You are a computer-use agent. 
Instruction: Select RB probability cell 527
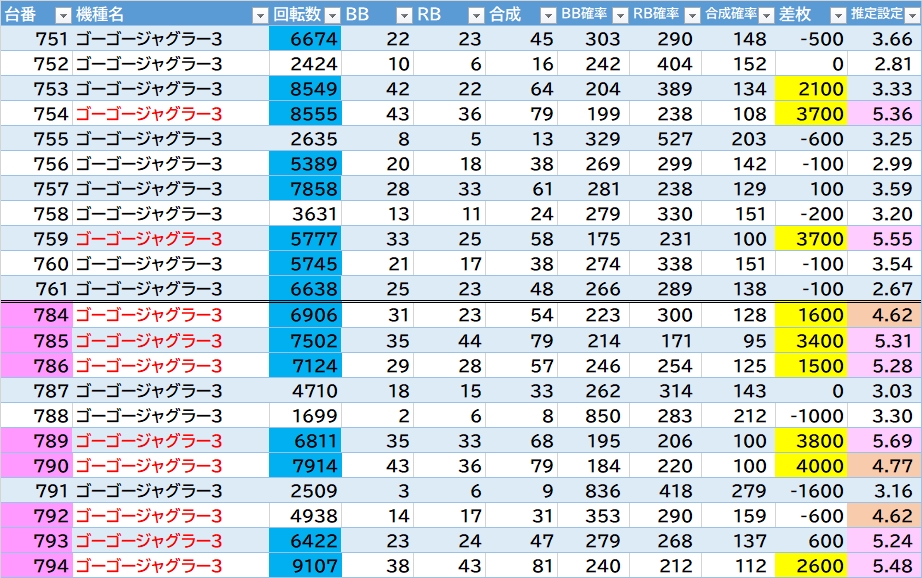tap(666, 139)
